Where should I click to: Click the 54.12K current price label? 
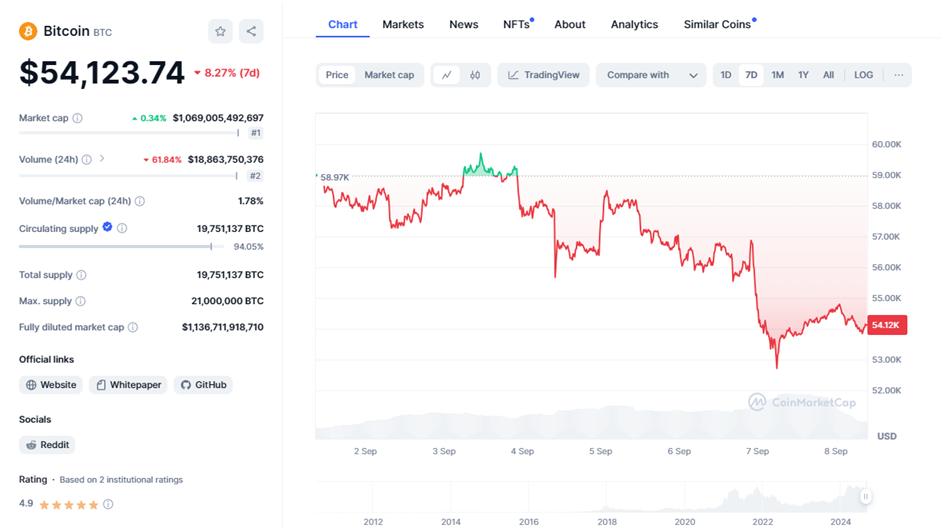pos(887,325)
